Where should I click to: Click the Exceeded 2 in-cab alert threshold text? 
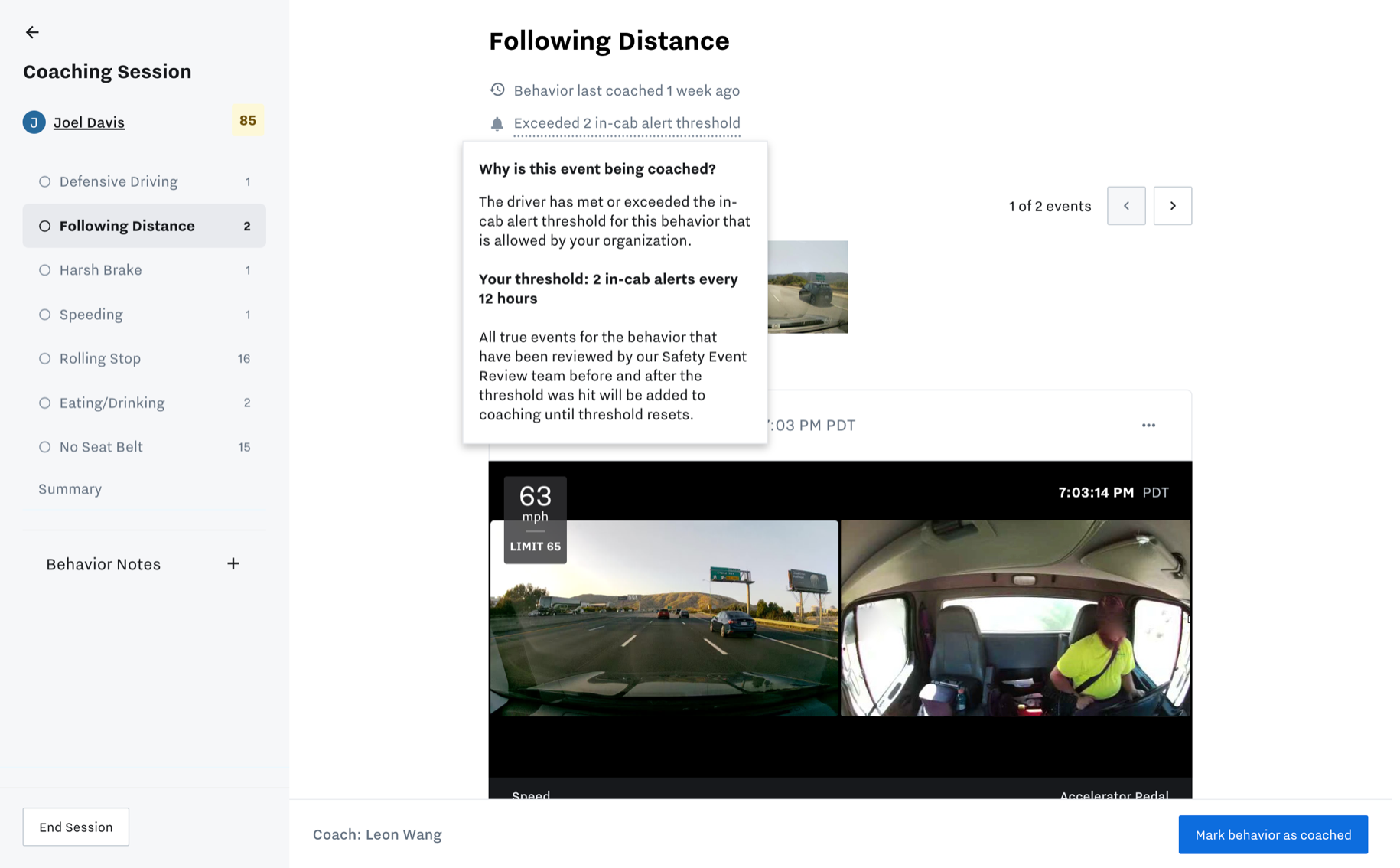click(x=627, y=123)
